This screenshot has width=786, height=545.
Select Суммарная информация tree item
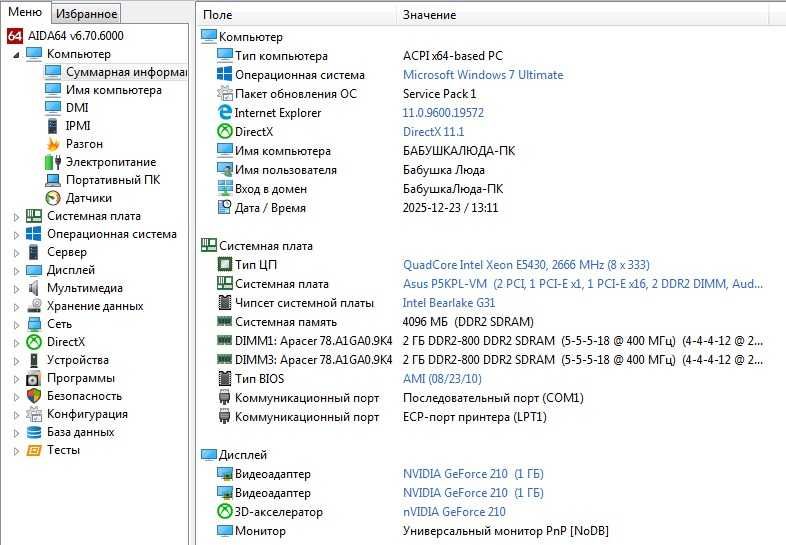[125, 72]
